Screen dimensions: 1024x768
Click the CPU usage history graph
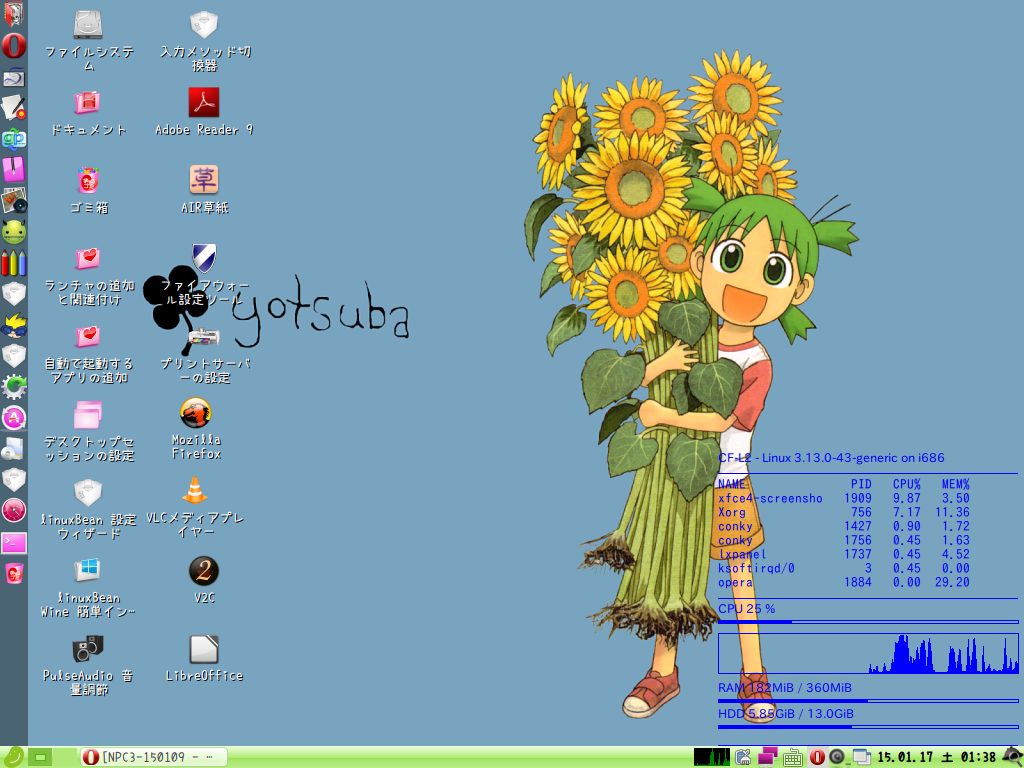(x=868, y=653)
